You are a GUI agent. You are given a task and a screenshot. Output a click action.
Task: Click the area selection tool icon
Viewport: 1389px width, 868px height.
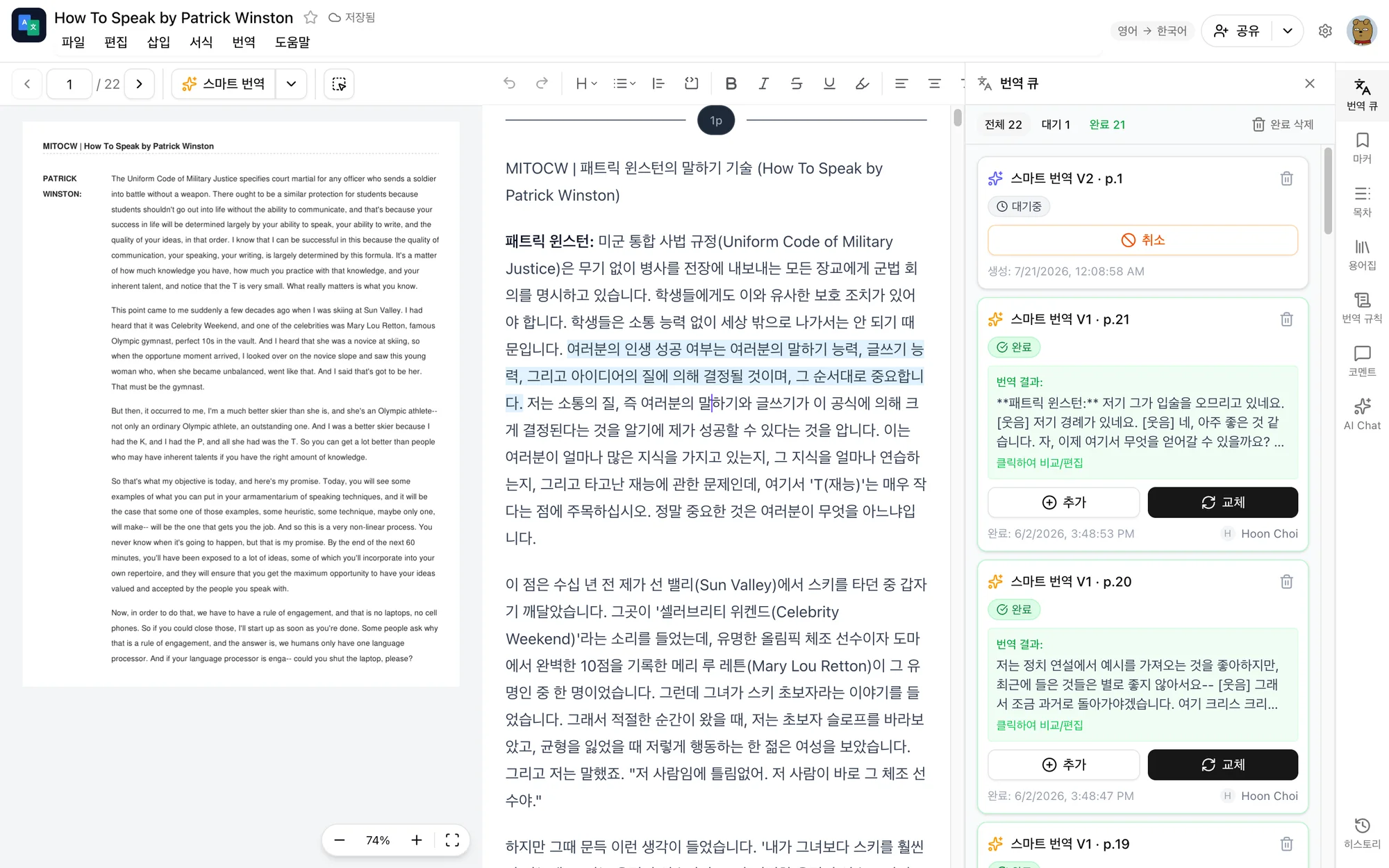click(x=339, y=84)
